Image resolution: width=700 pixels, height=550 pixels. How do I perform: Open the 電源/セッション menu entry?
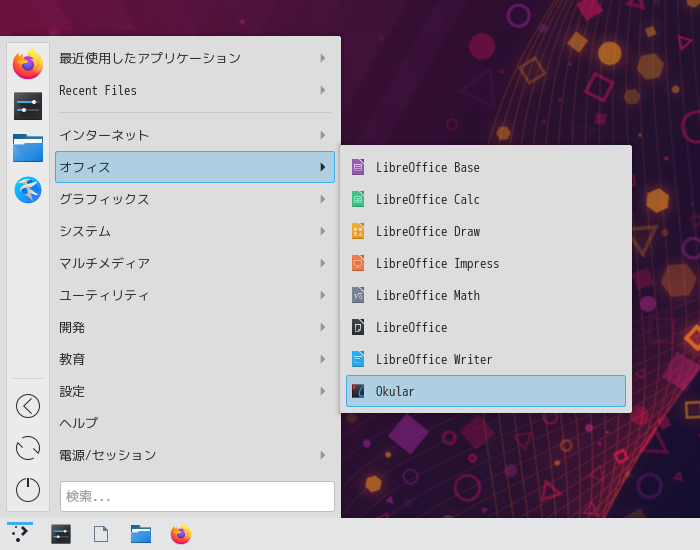click(x=195, y=455)
